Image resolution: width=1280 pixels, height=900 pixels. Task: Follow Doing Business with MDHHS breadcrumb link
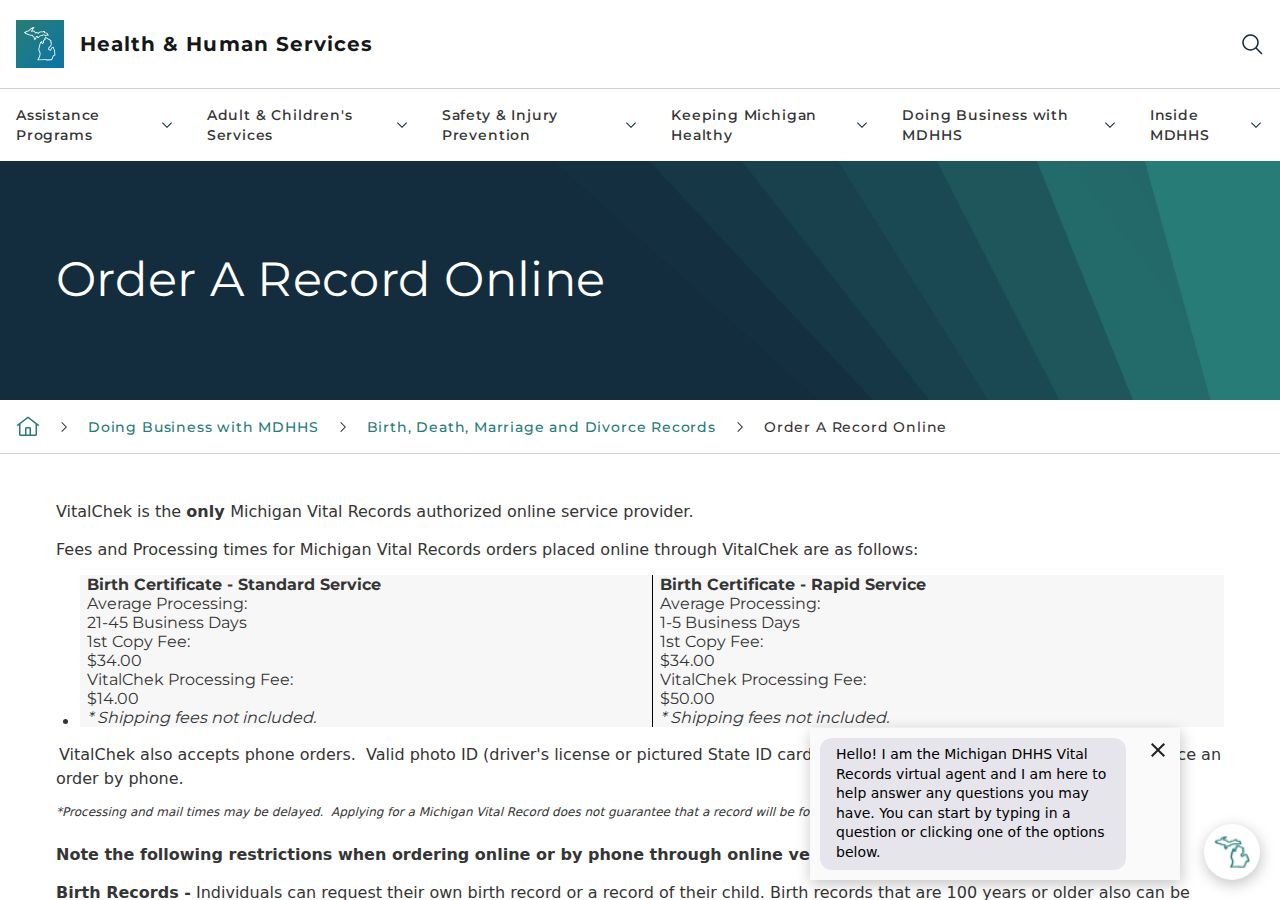[203, 427]
